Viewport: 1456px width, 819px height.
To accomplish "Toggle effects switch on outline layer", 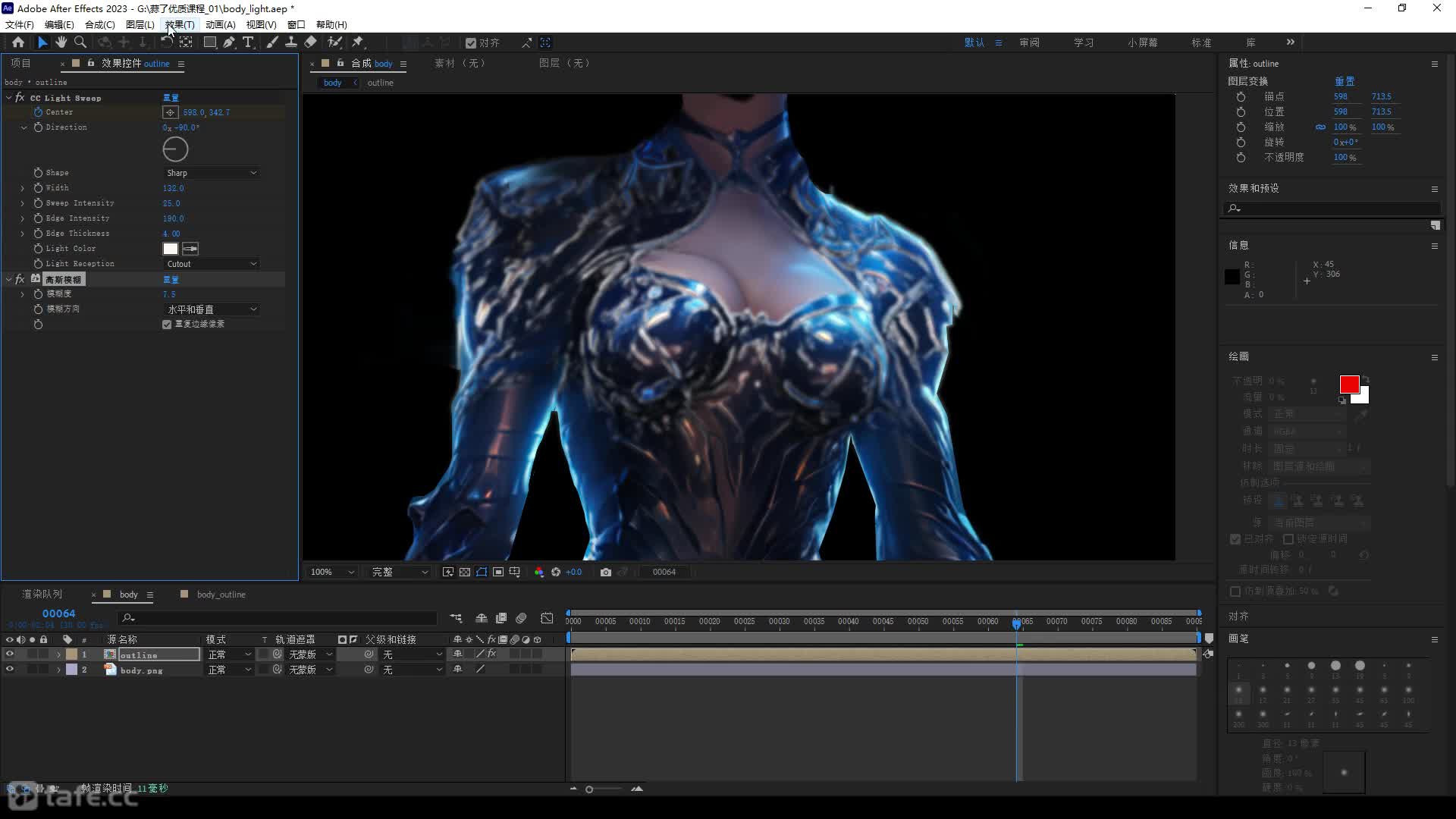I will (491, 654).
